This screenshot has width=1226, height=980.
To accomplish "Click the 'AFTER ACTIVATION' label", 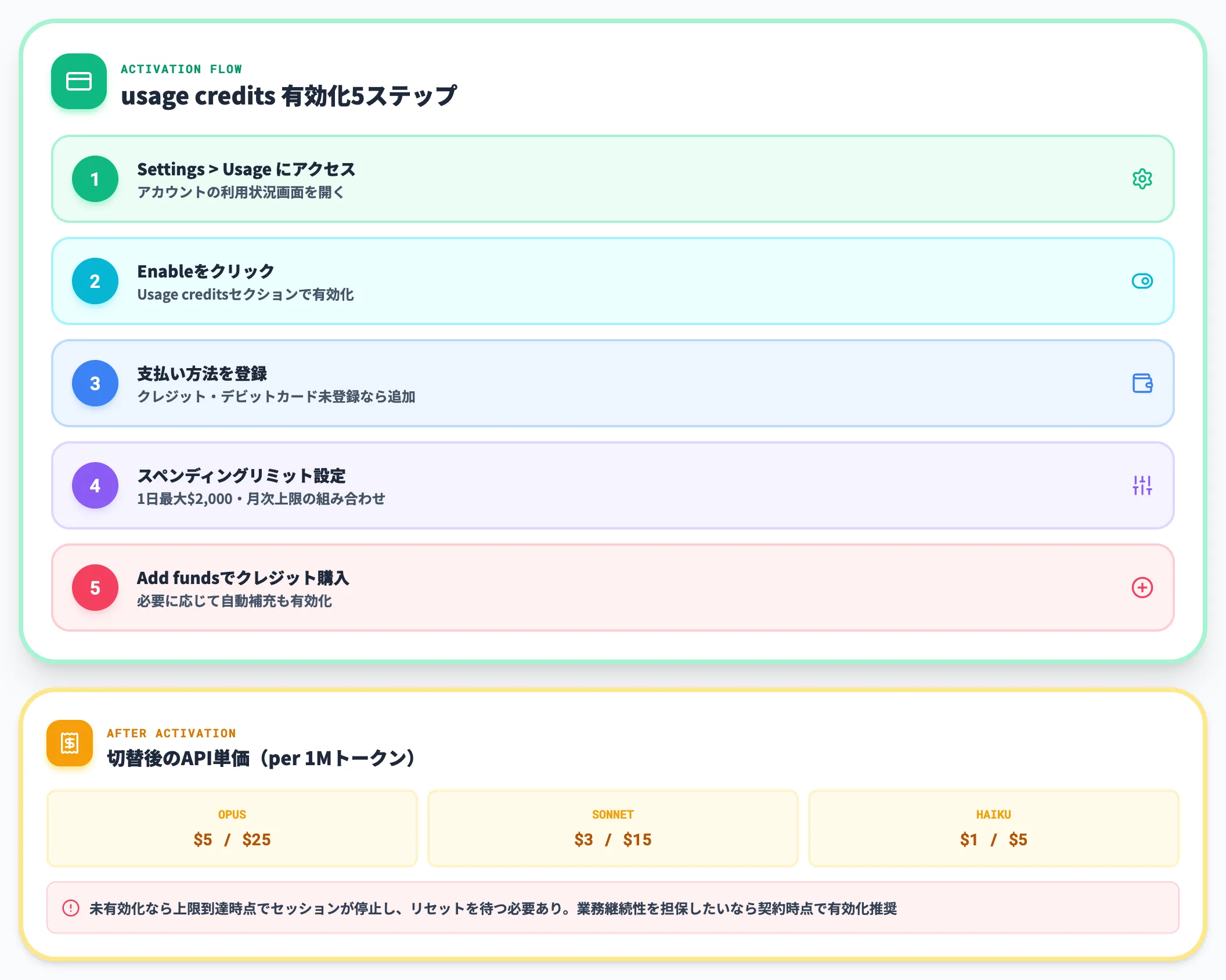I will (x=171, y=733).
